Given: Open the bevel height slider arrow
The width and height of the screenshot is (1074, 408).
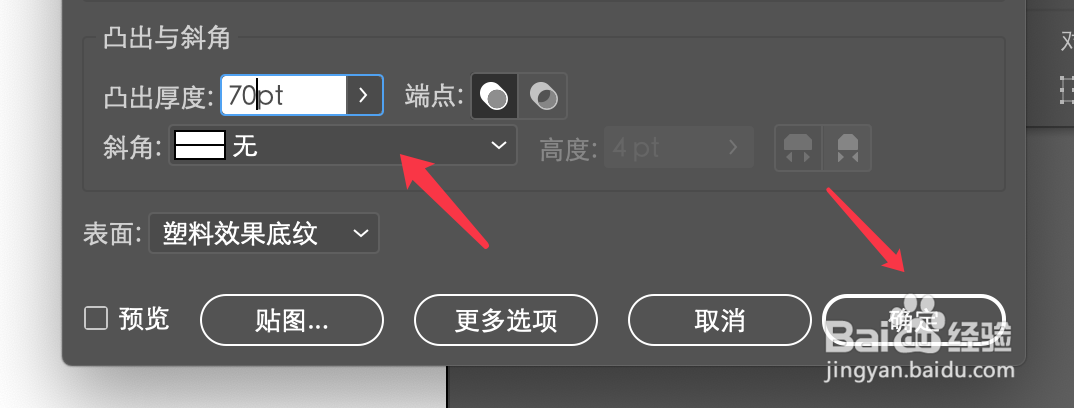Looking at the screenshot, I should click(734, 147).
